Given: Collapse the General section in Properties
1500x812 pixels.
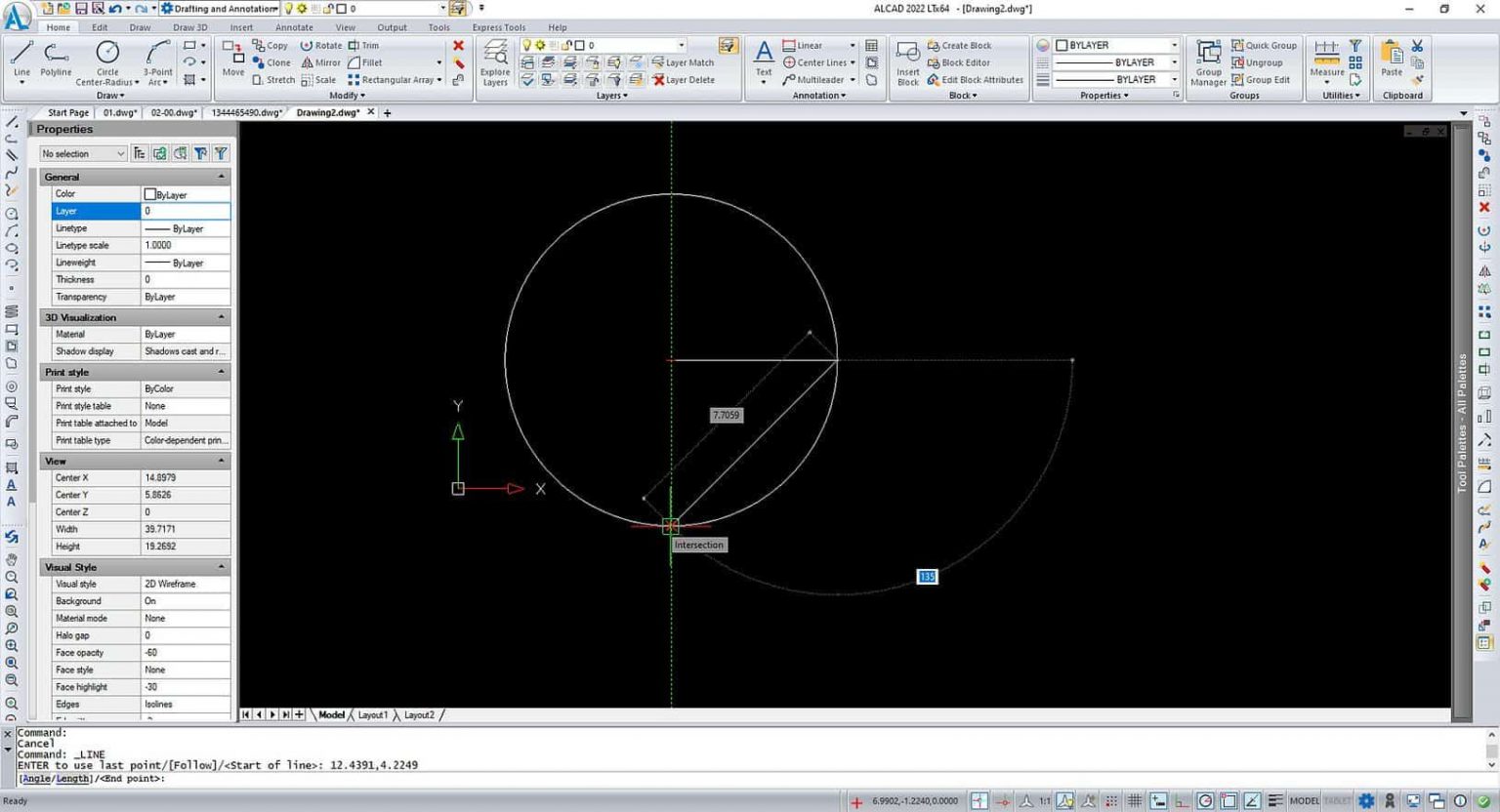Looking at the screenshot, I should click(221, 177).
